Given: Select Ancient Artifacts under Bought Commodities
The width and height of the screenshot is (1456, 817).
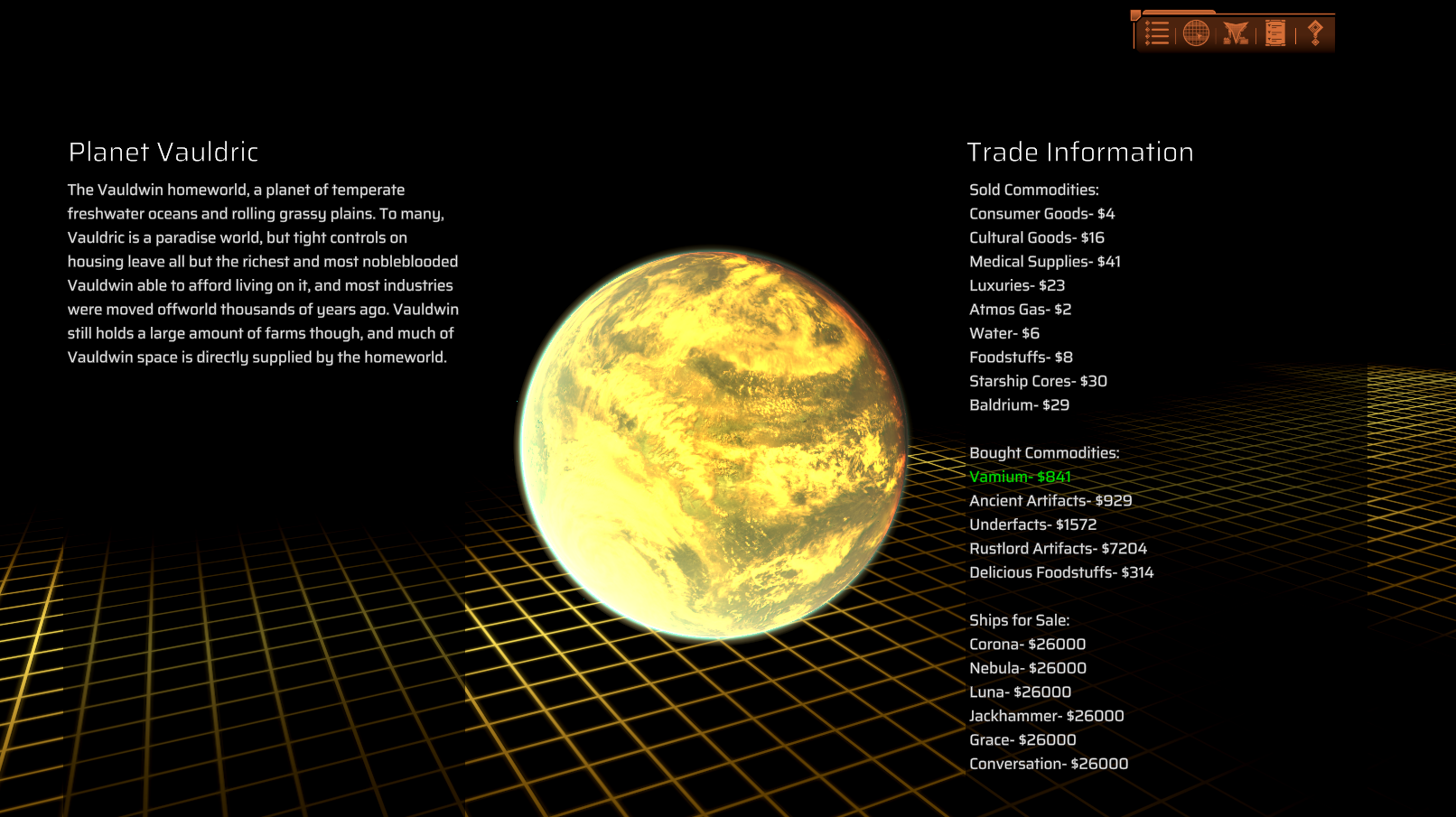Looking at the screenshot, I should click(x=1050, y=501).
